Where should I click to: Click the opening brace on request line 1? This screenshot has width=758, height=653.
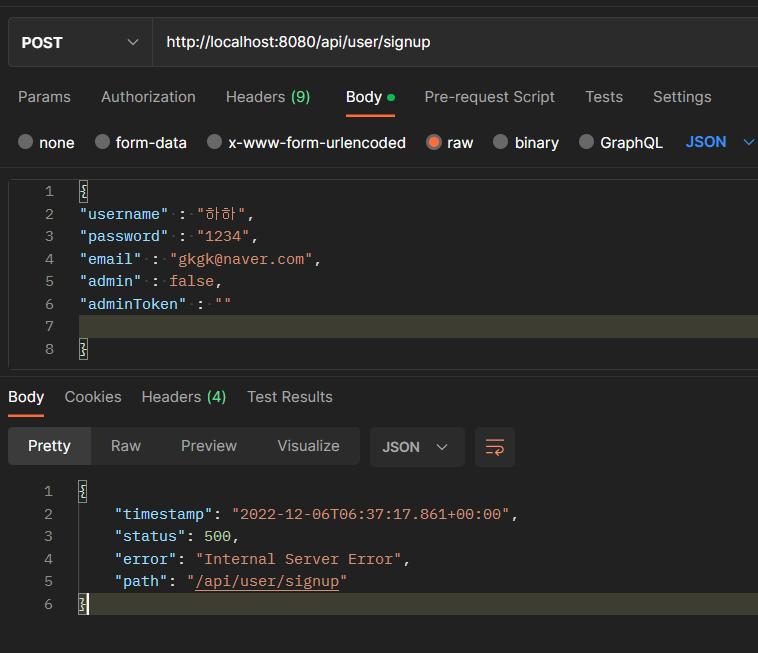click(84, 192)
